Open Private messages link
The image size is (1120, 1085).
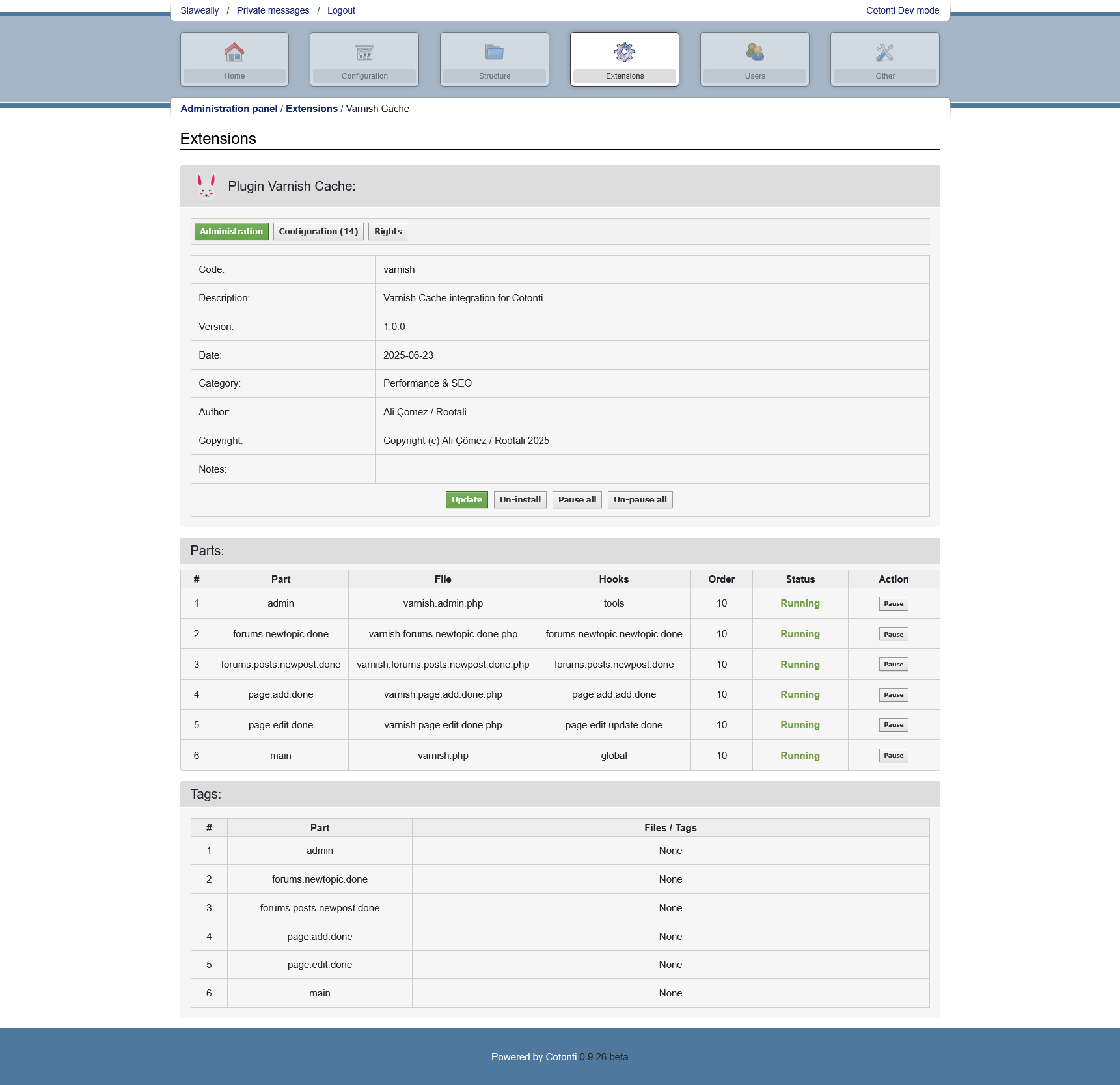click(x=273, y=10)
